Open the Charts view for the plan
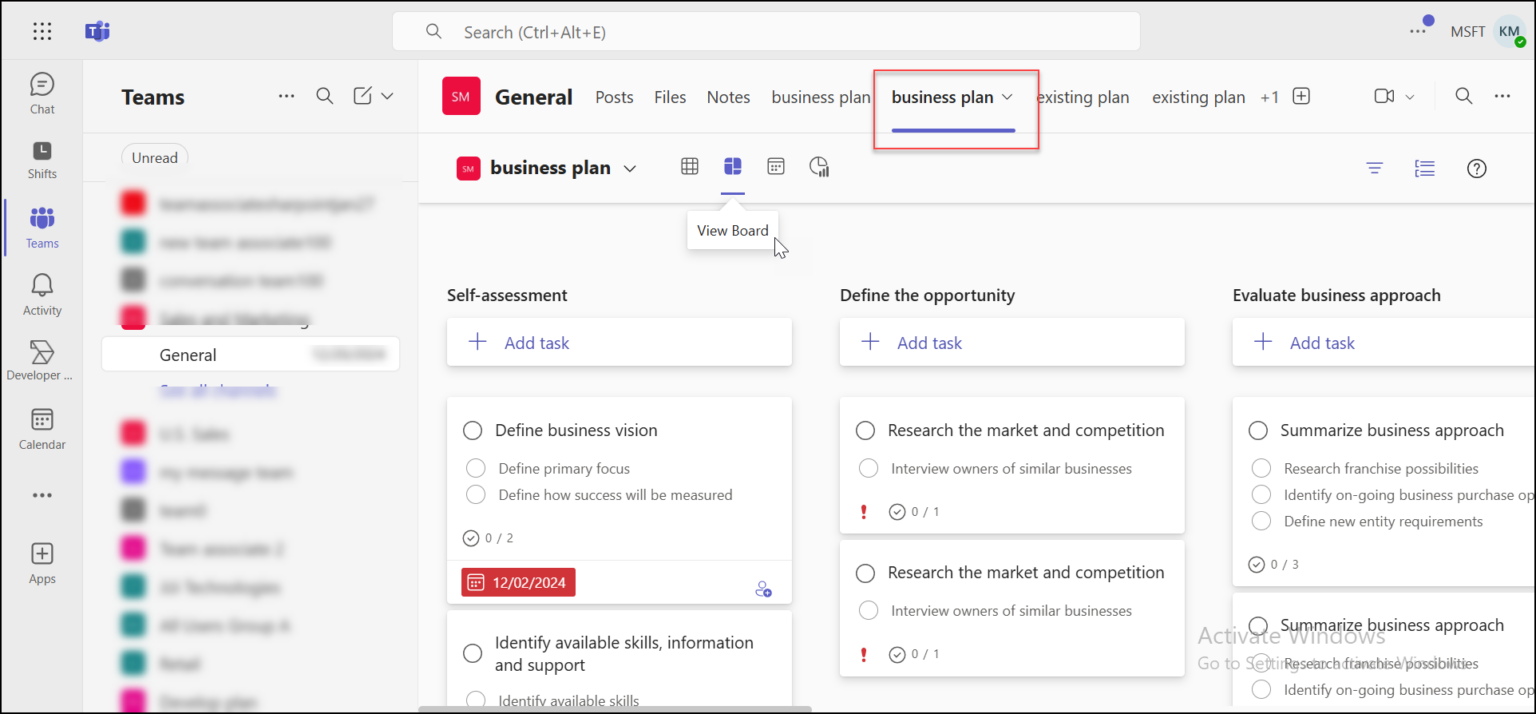 [819, 166]
